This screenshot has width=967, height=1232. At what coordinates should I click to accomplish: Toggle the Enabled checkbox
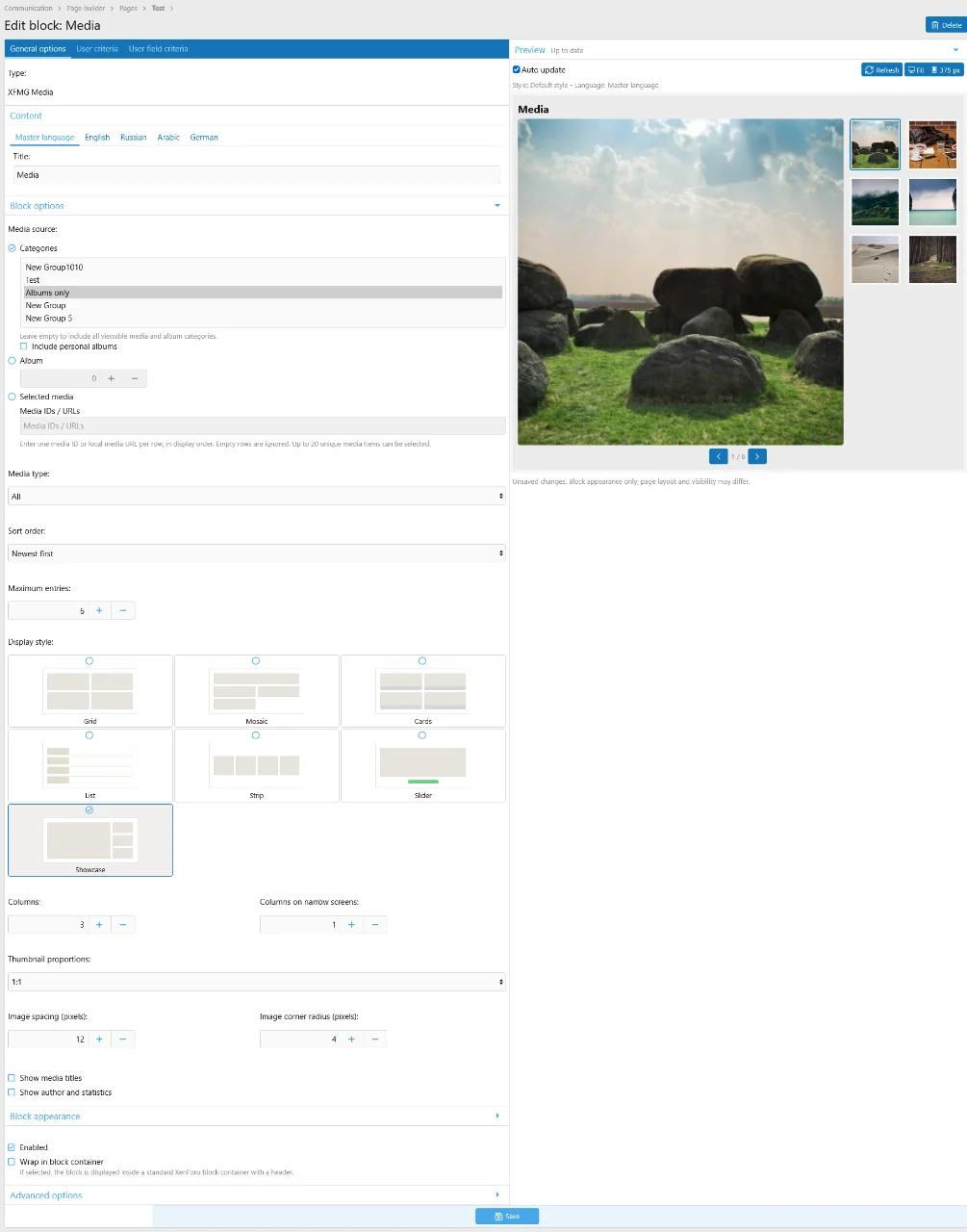pos(12,1147)
